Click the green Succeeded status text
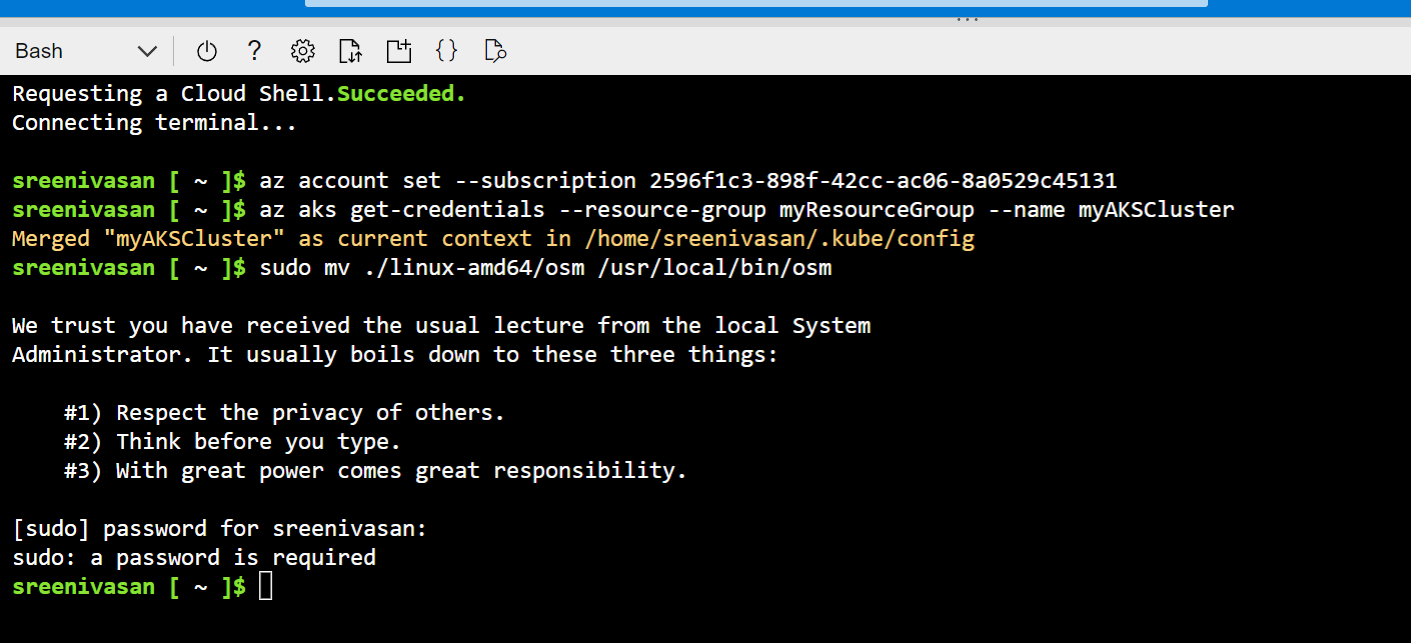The image size is (1411, 643). [399, 93]
